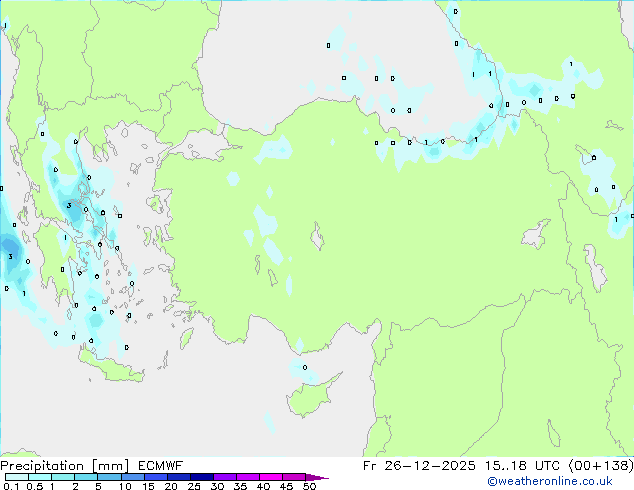Image resolution: width=634 pixels, height=490 pixels.
Task: Click the 0.5–1 mm legend color swatch
Action: (x=40, y=477)
